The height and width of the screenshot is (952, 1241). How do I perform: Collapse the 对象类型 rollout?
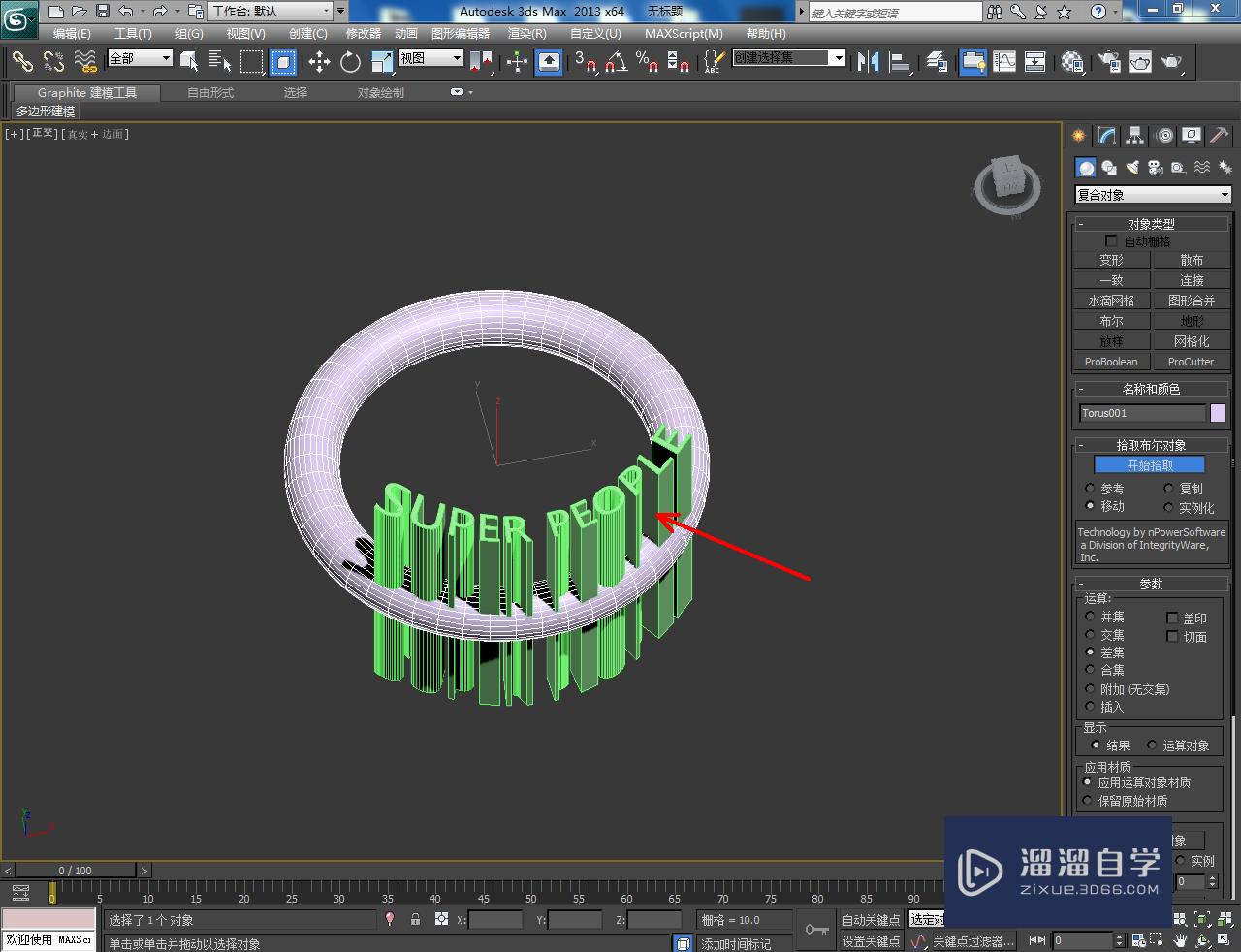[1152, 224]
